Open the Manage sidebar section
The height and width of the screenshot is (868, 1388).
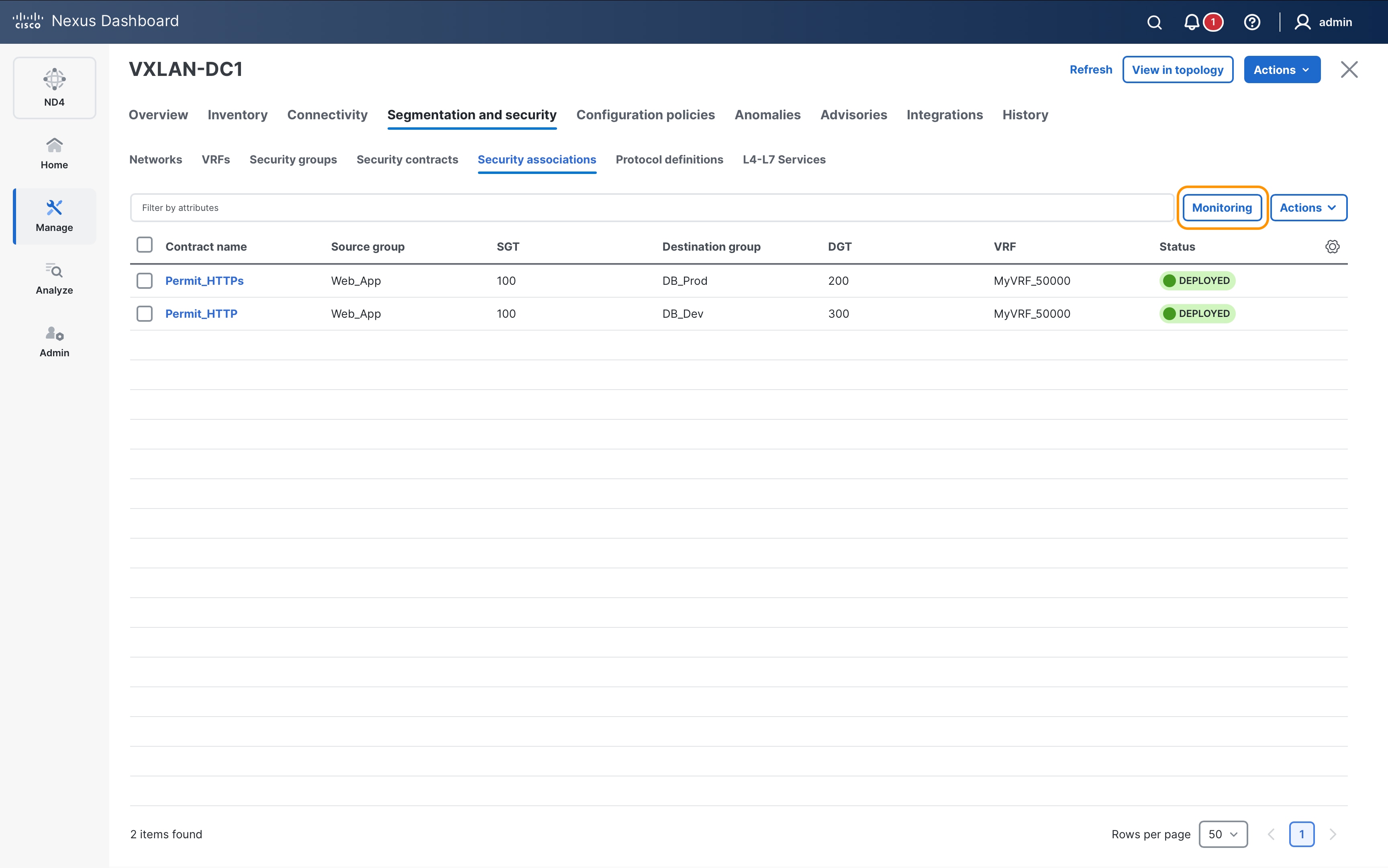(x=55, y=216)
